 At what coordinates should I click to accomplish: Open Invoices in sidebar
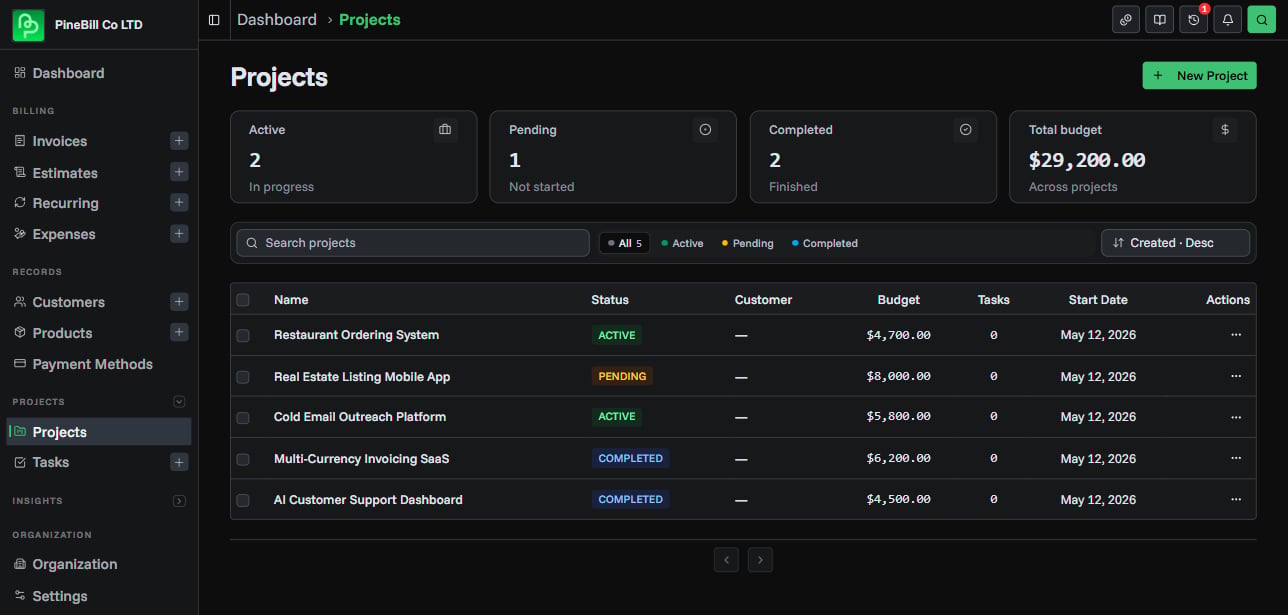[59, 141]
